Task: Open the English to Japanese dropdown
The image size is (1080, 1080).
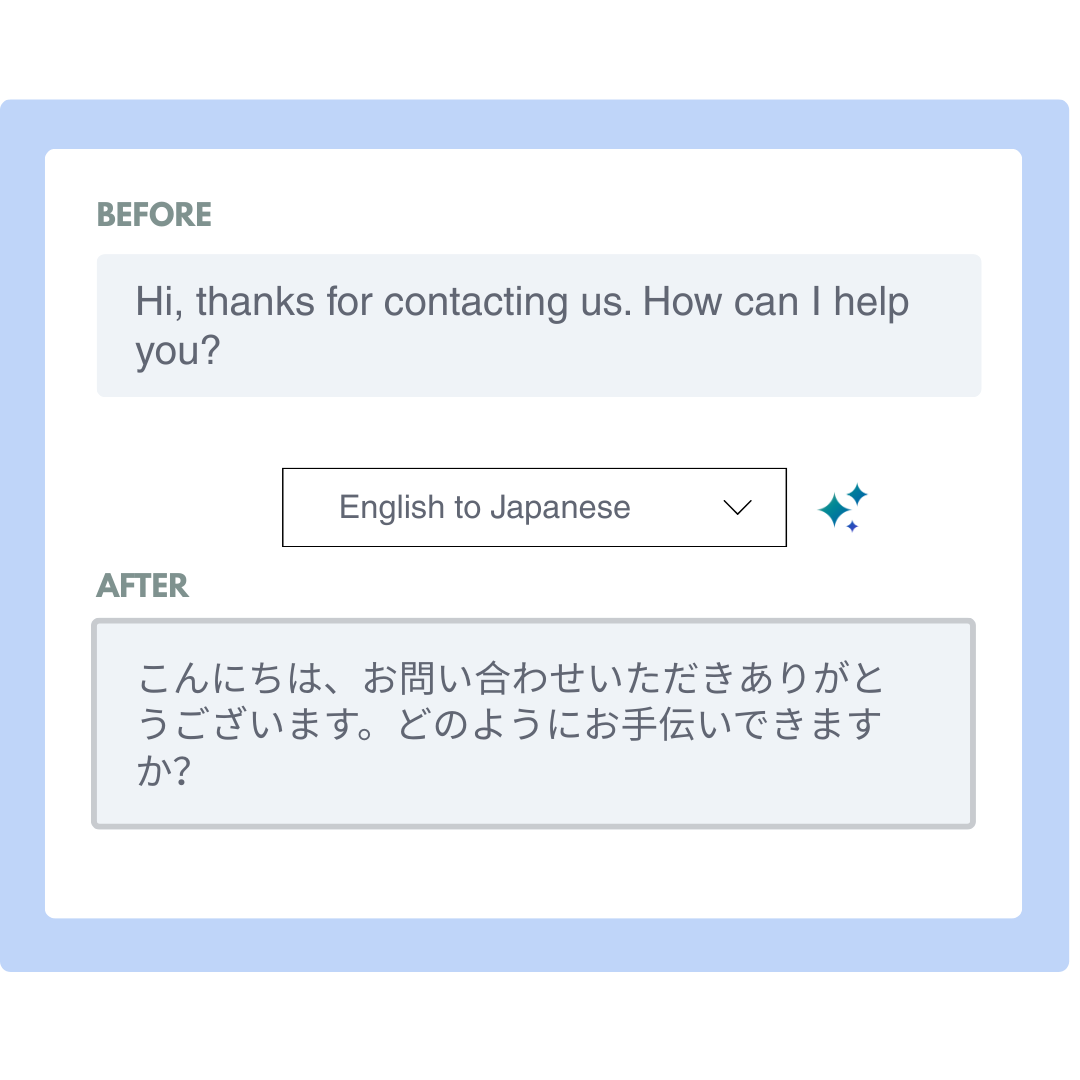Action: point(534,508)
